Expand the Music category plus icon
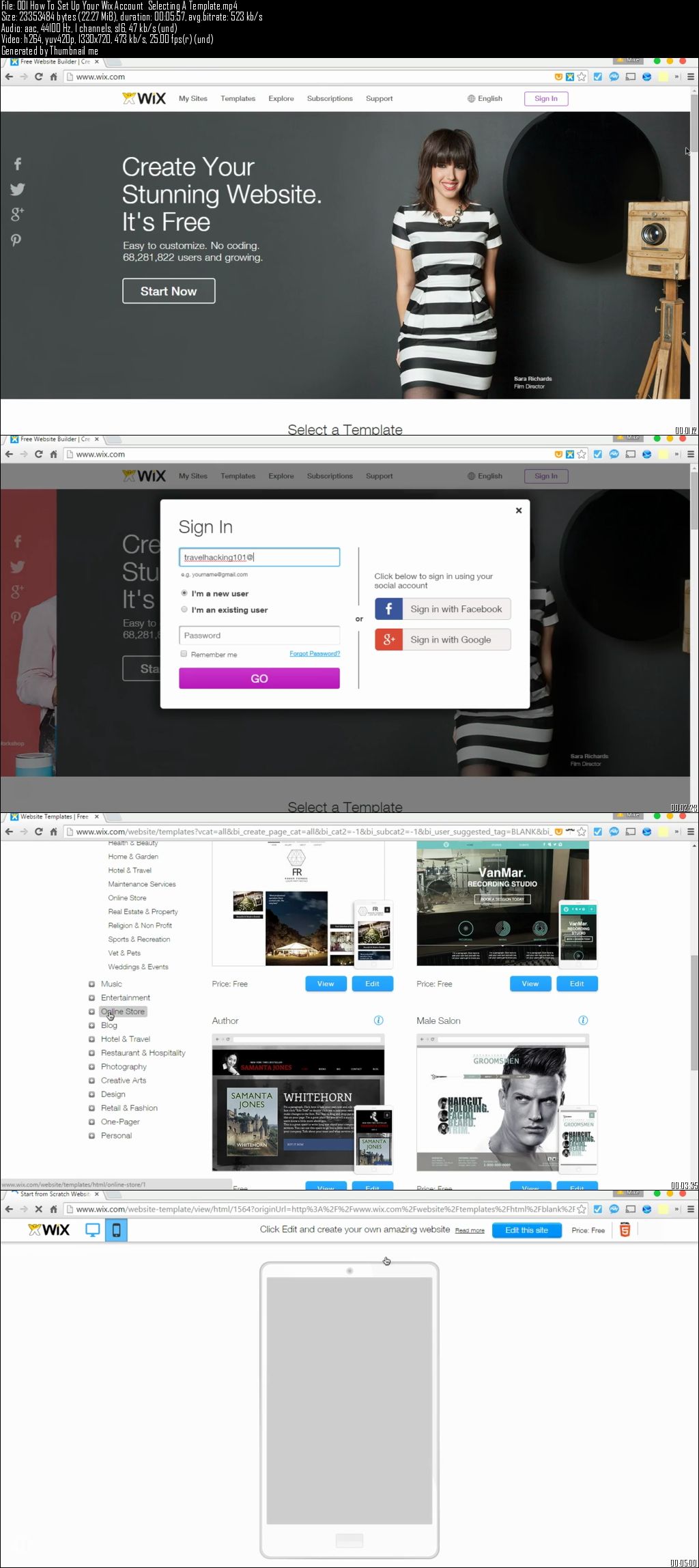This screenshot has height=1568, width=699. point(91,984)
